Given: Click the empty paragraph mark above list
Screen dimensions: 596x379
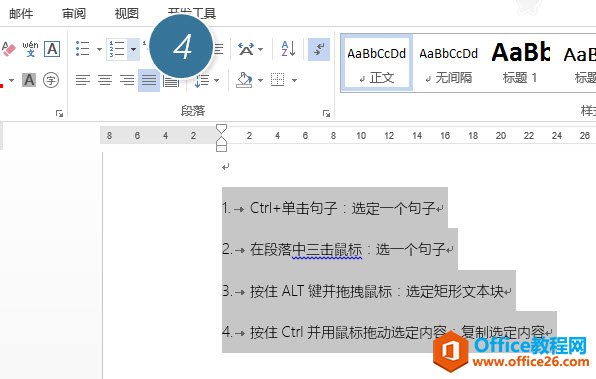Looking at the screenshot, I should click(x=226, y=167).
